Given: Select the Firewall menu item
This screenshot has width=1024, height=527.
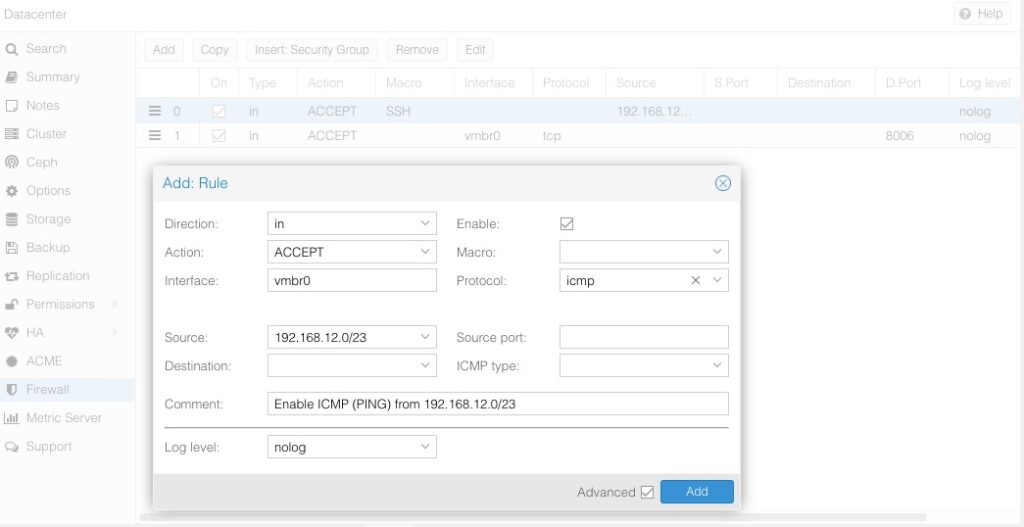Looking at the screenshot, I should click(x=67, y=390).
